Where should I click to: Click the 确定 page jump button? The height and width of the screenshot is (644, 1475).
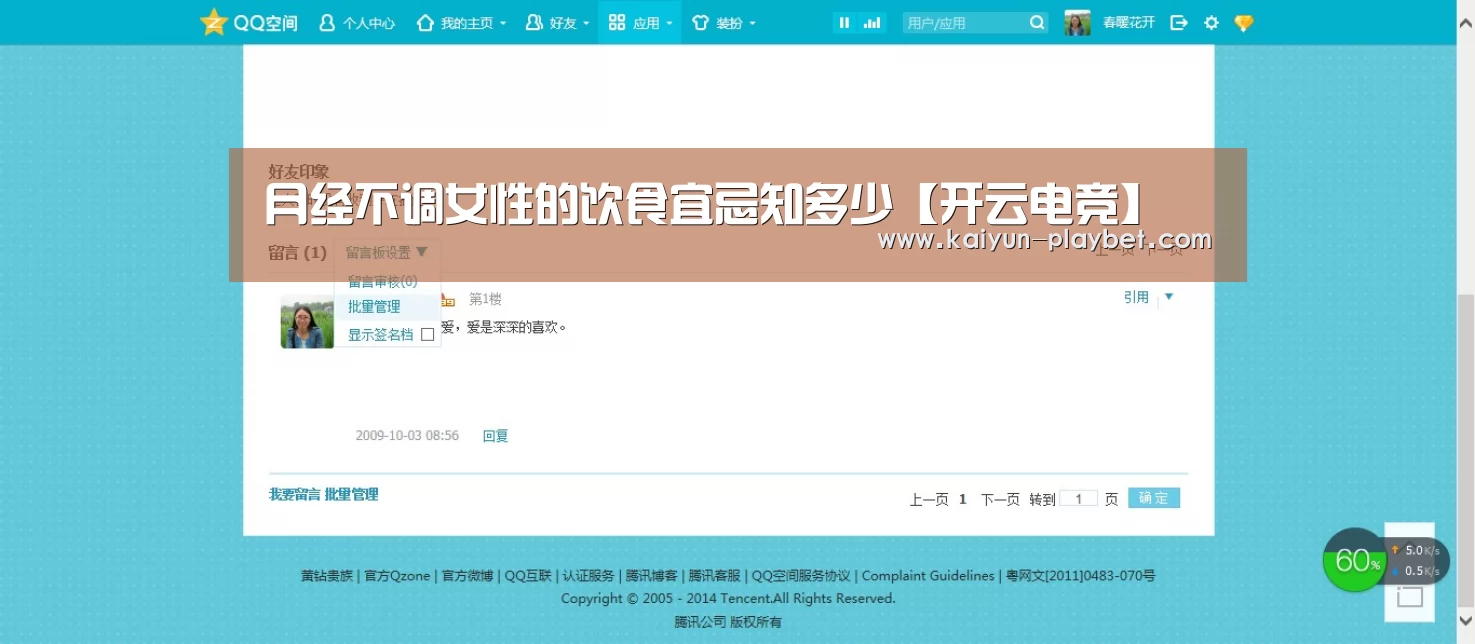[1154, 498]
